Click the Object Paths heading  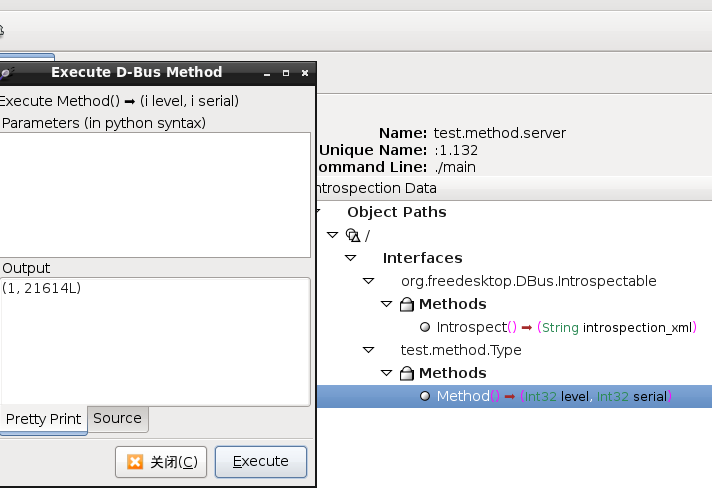tap(397, 212)
